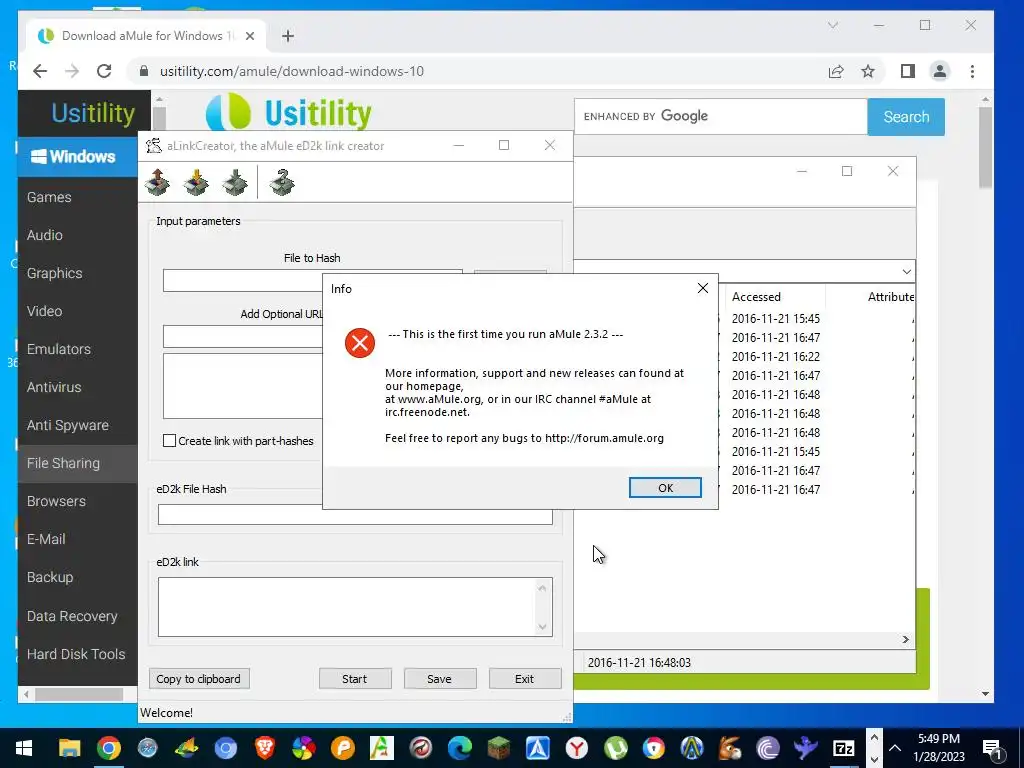The width and height of the screenshot is (1024, 768).
Task: Click the status text 2016-11-21 16:48:03
Action: click(x=639, y=662)
